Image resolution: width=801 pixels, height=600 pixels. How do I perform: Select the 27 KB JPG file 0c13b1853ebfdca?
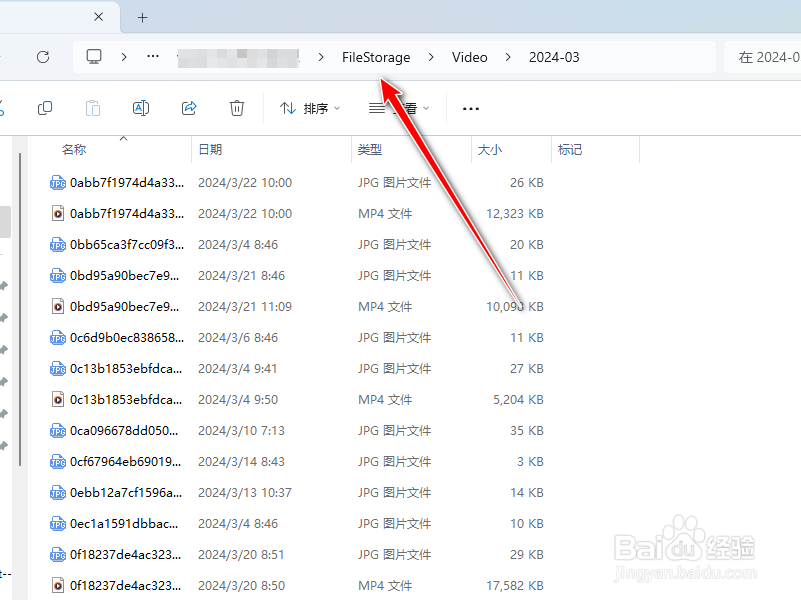tap(296, 369)
